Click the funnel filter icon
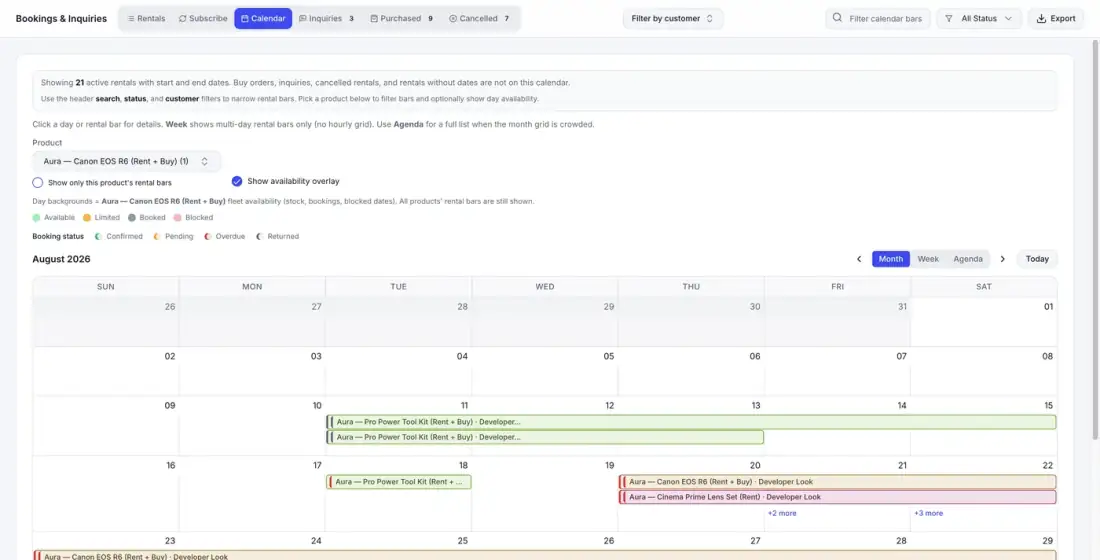 pyautogui.click(x=948, y=19)
